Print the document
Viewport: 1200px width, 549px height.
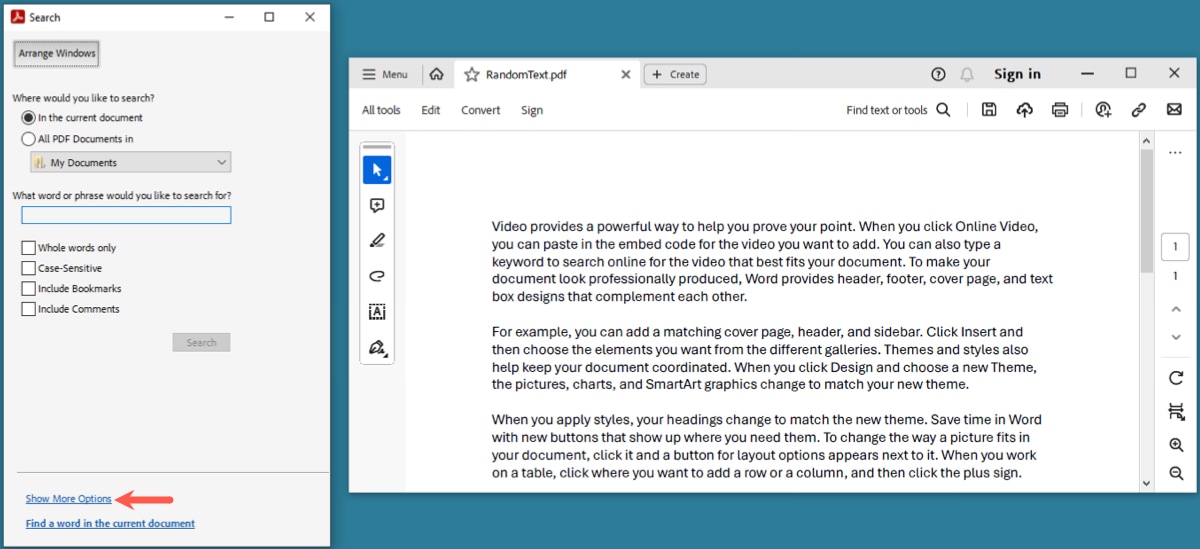pos(1060,110)
